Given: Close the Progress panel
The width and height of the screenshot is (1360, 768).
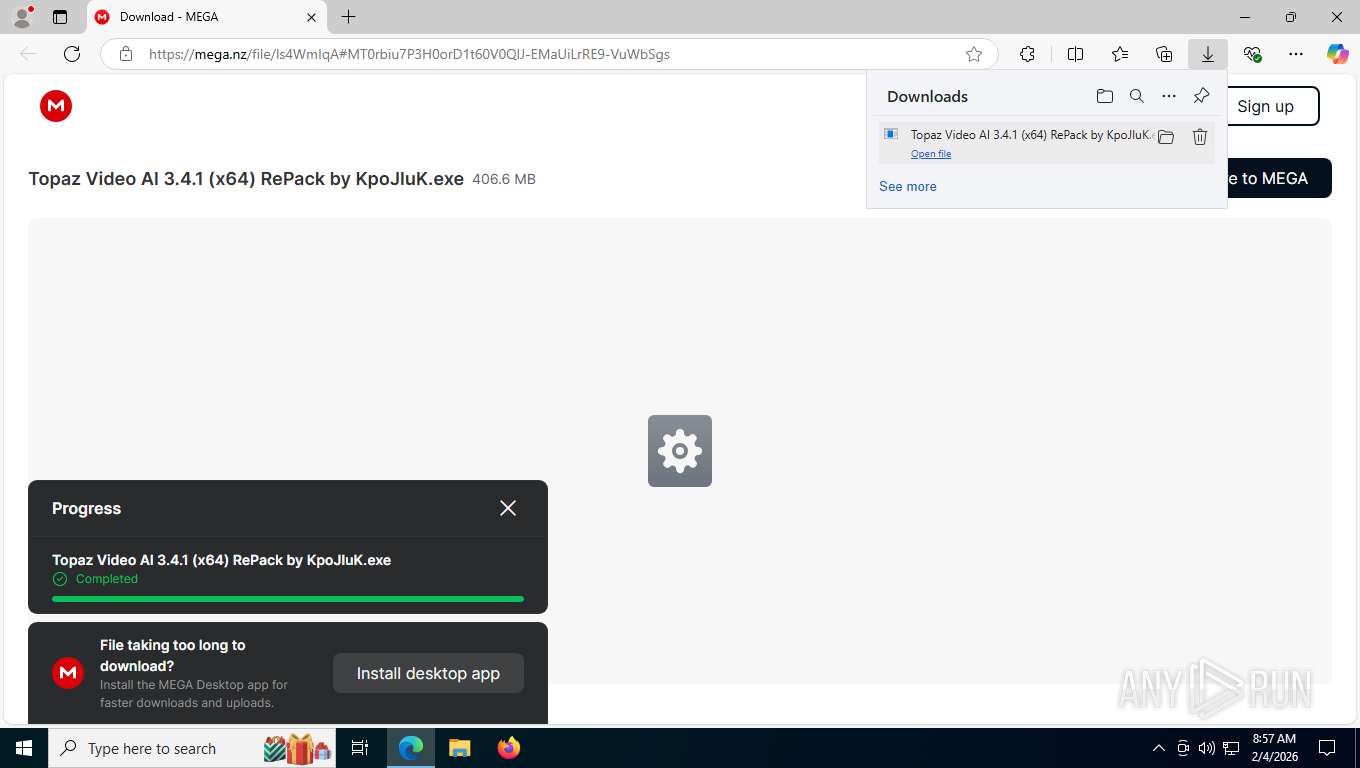Looking at the screenshot, I should point(508,508).
